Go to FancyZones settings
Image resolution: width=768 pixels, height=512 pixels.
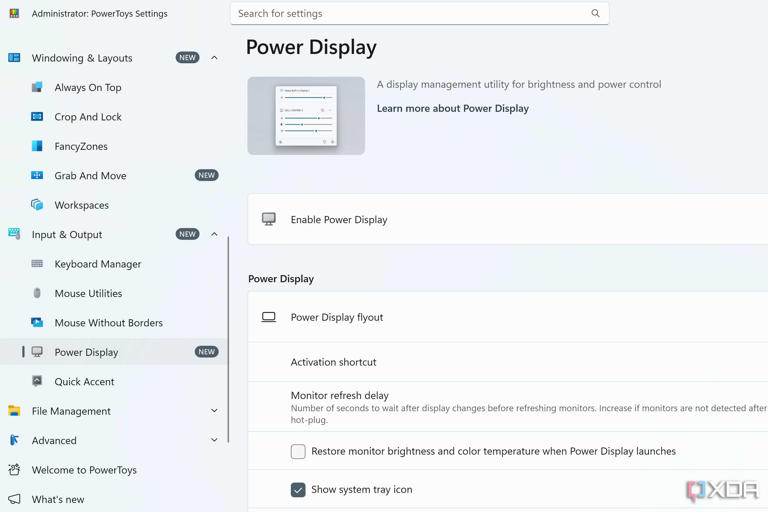pyautogui.click(x=114, y=146)
